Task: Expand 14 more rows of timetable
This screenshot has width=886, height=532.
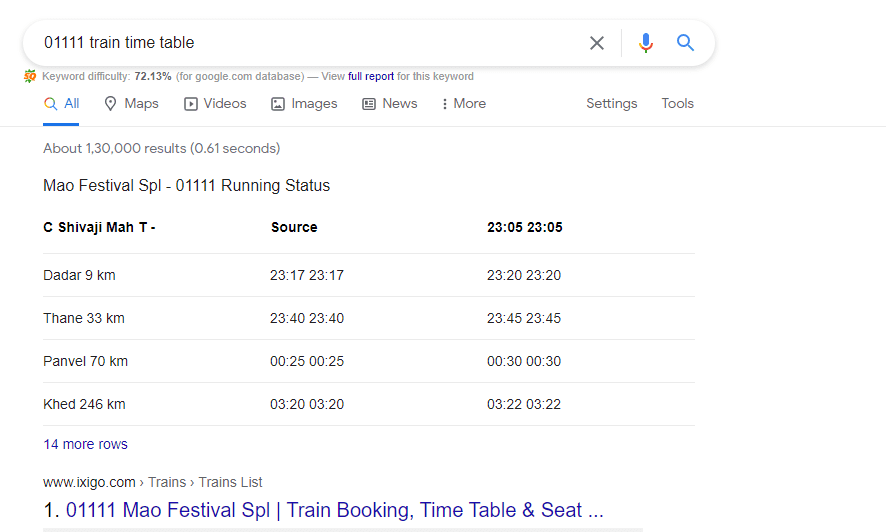Action: tap(85, 444)
